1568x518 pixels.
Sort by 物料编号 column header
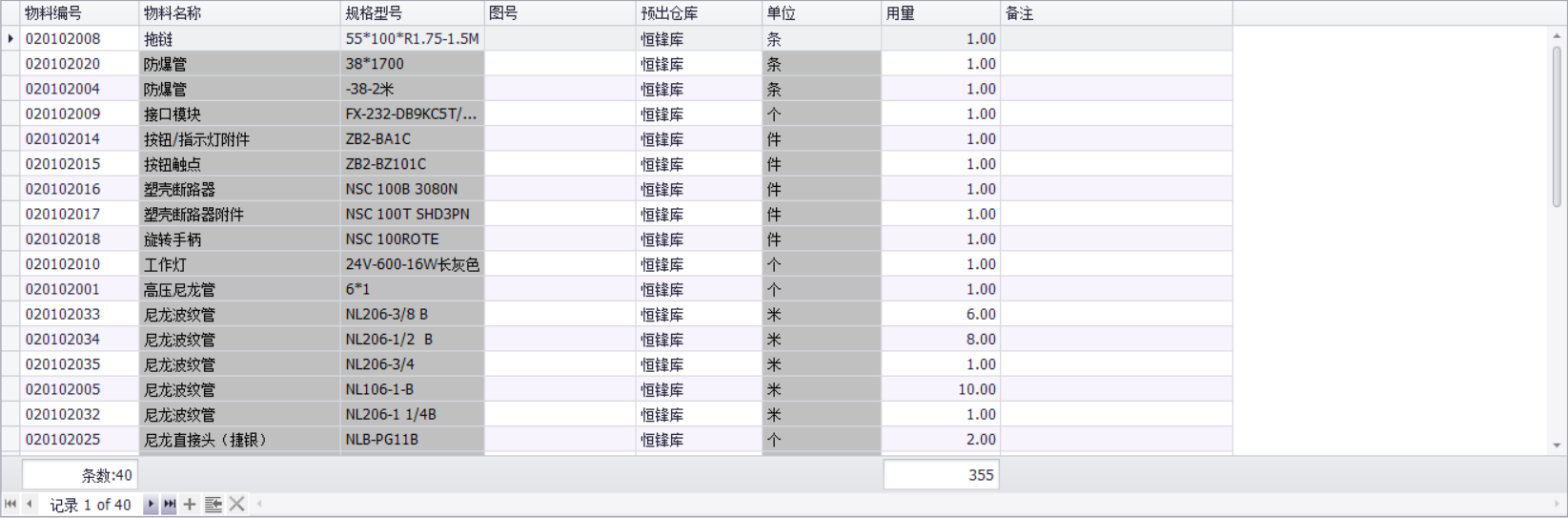(x=79, y=13)
